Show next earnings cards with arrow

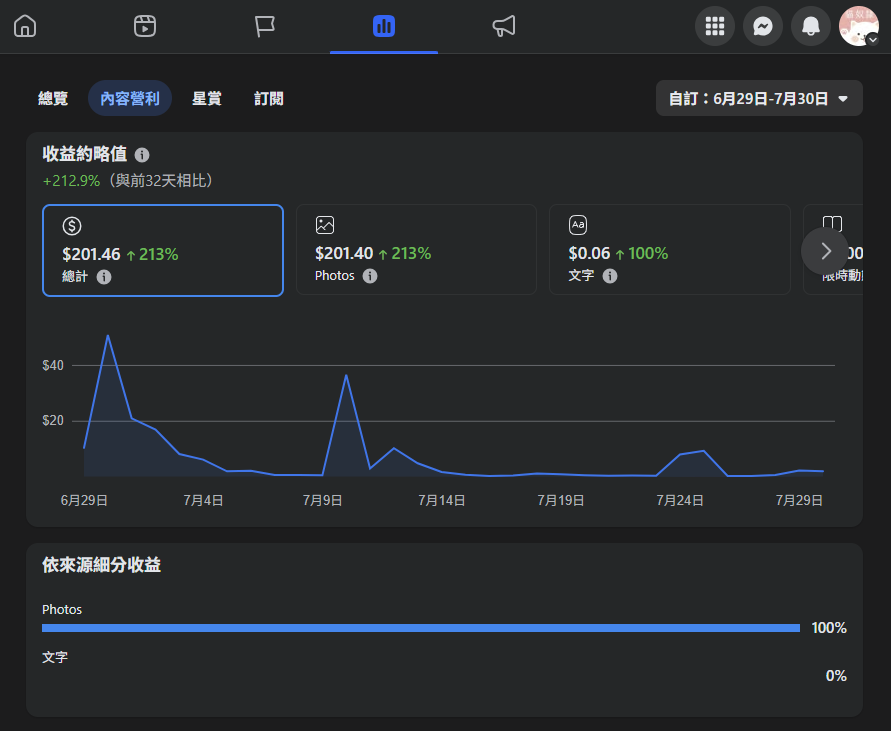pyautogui.click(x=825, y=251)
